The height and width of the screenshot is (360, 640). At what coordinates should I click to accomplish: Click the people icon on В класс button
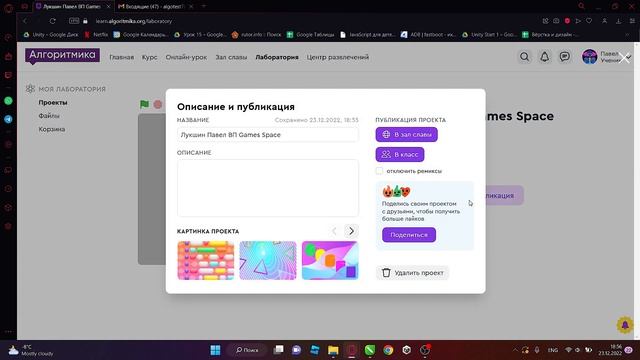386,154
